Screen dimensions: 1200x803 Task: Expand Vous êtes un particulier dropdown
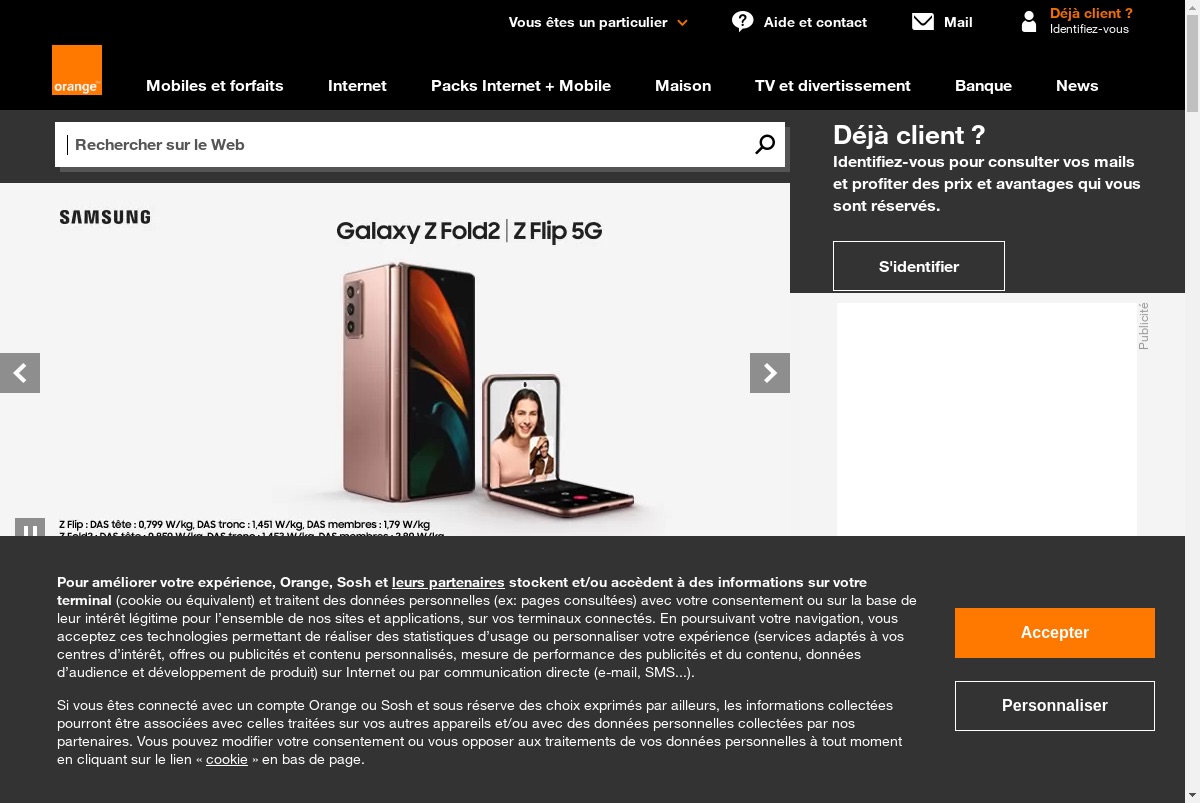pyautogui.click(x=598, y=22)
